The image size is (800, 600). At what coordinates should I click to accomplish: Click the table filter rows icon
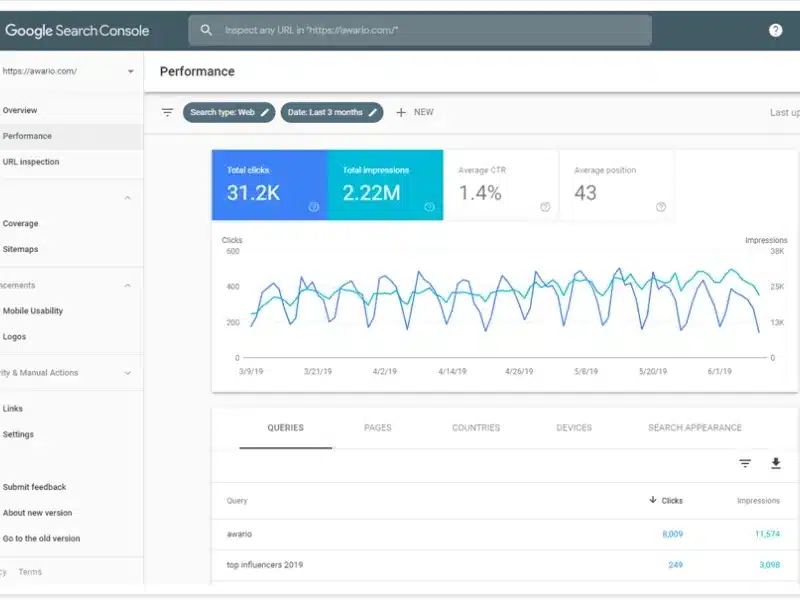tap(745, 463)
